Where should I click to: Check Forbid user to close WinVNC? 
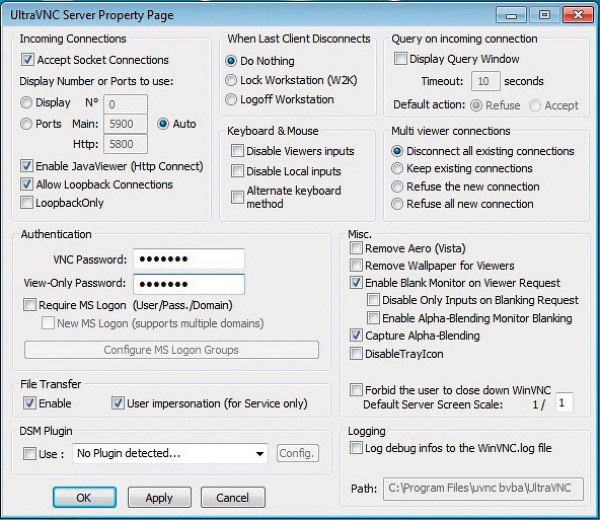coord(356,390)
